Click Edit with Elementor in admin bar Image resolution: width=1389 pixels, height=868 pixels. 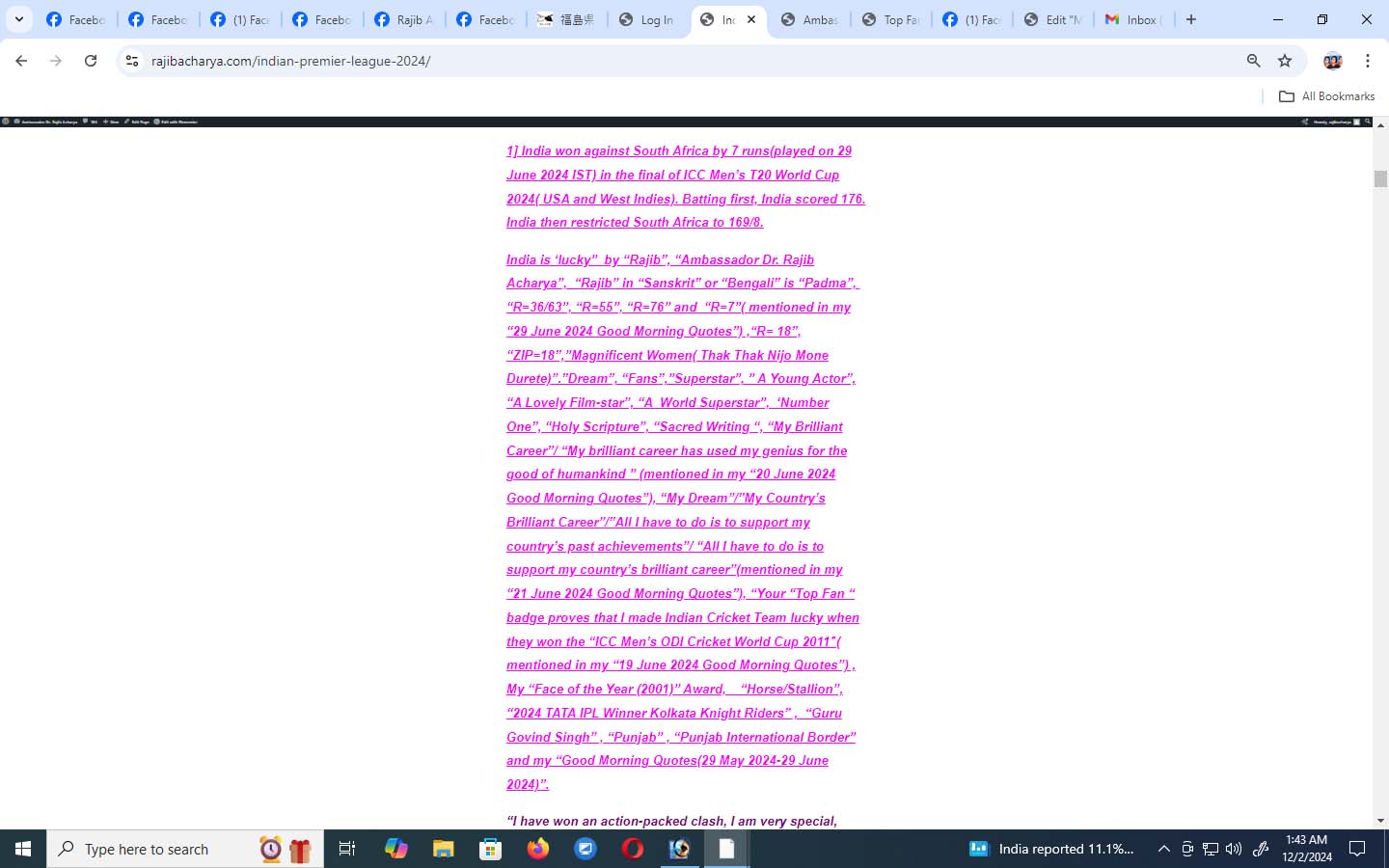[176, 122]
